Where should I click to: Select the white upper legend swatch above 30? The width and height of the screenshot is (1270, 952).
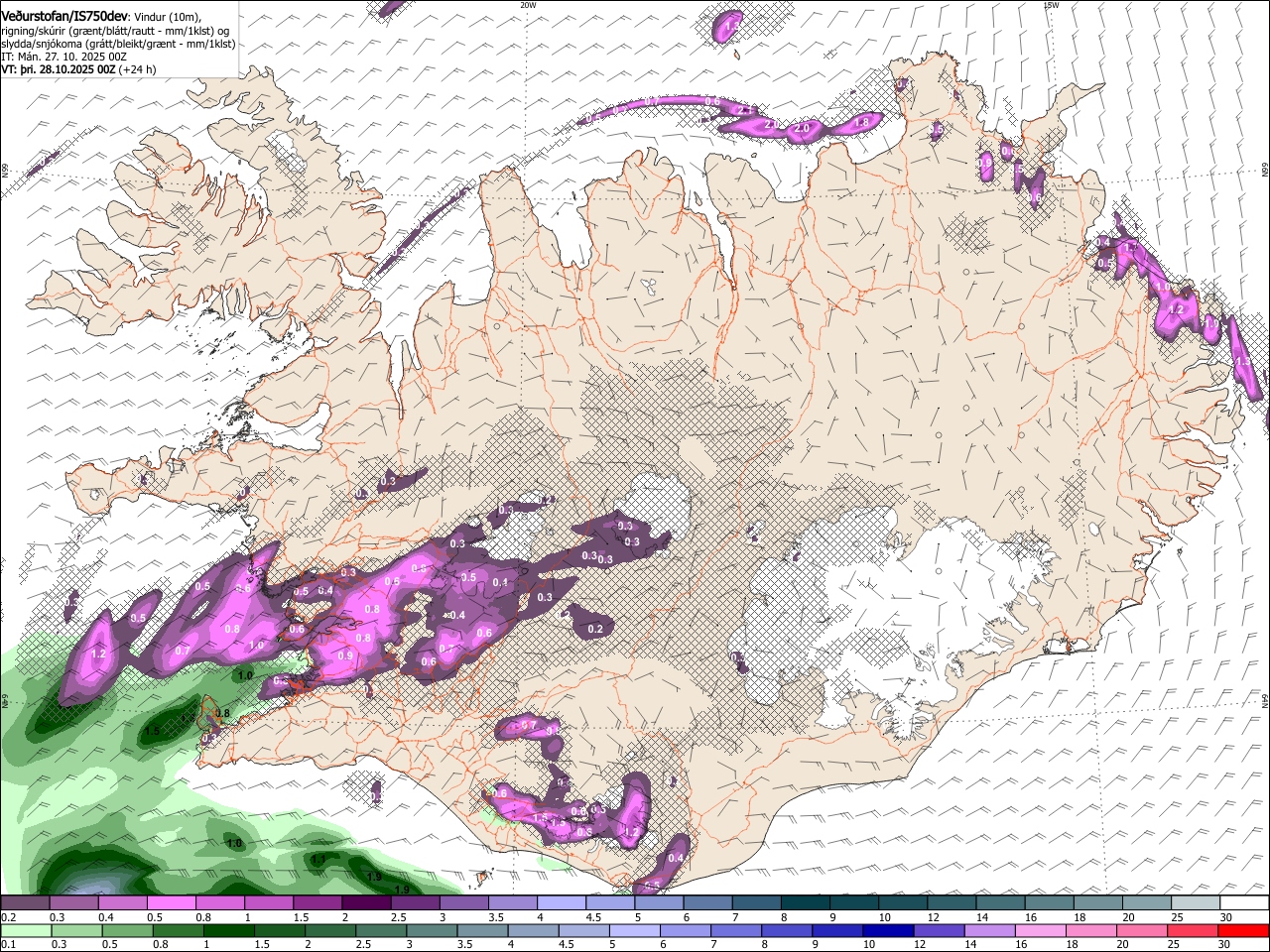pyautogui.click(x=1242, y=902)
